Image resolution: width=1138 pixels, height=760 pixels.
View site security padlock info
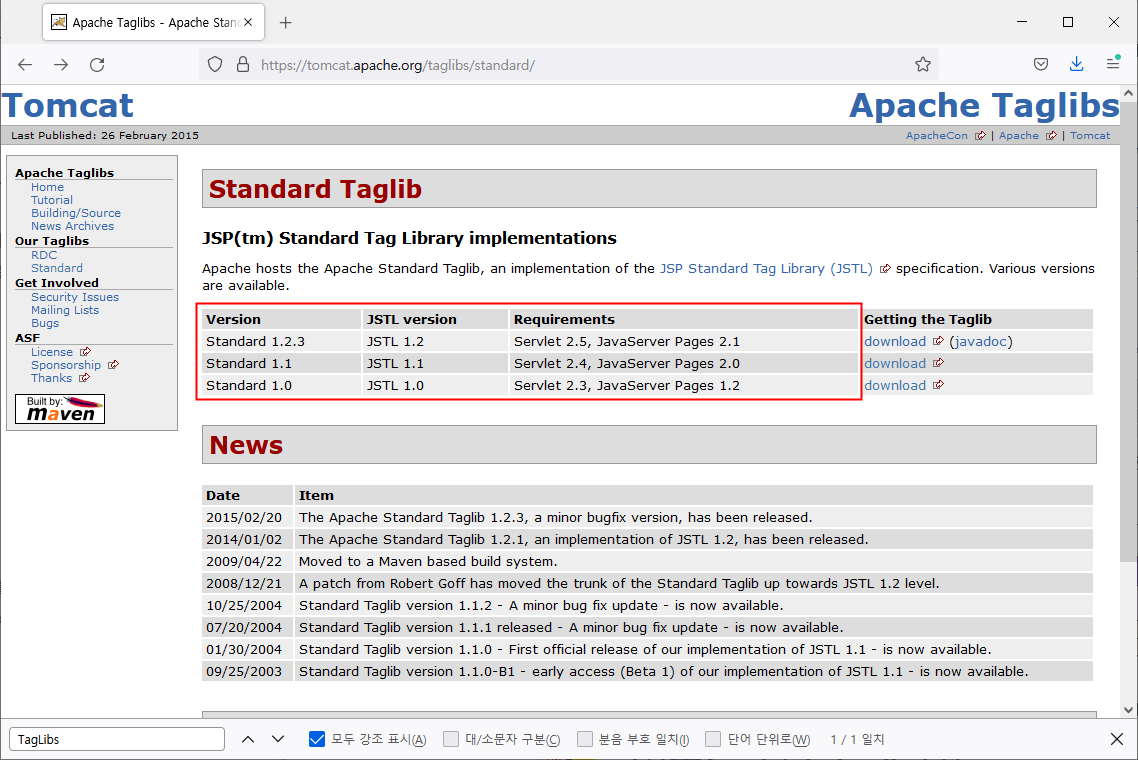pos(243,65)
